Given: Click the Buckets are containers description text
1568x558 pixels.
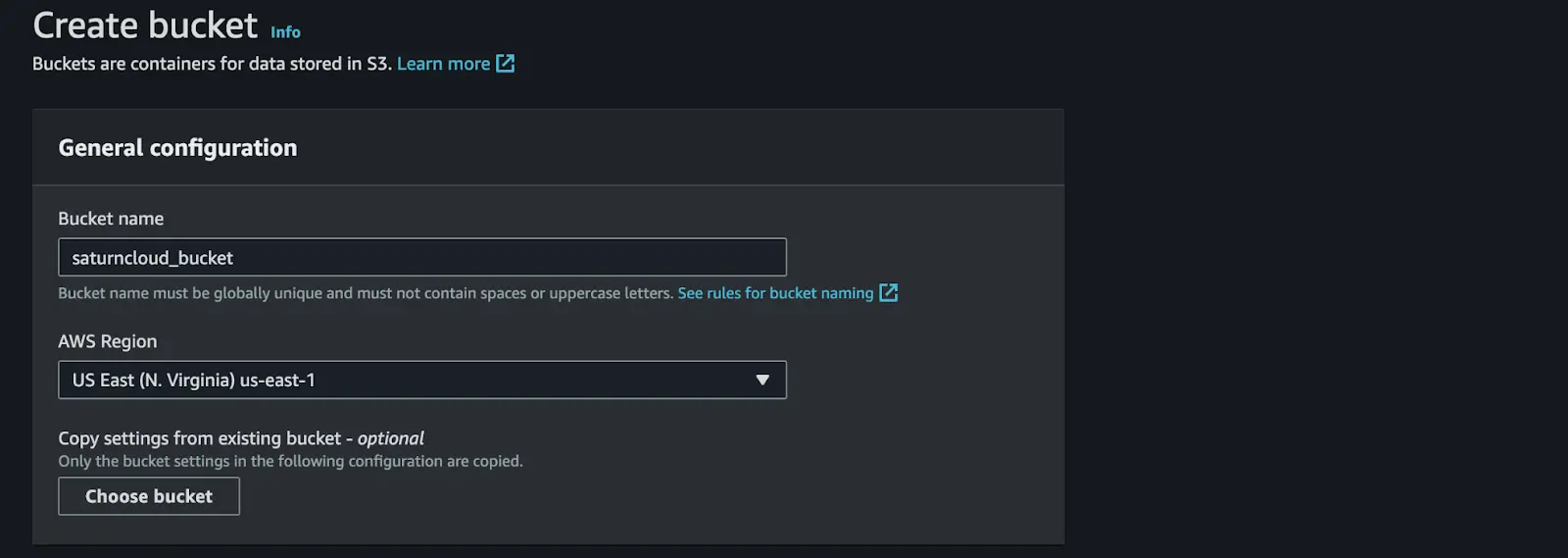Looking at the screenshot, I should click(x=212, y=64).
